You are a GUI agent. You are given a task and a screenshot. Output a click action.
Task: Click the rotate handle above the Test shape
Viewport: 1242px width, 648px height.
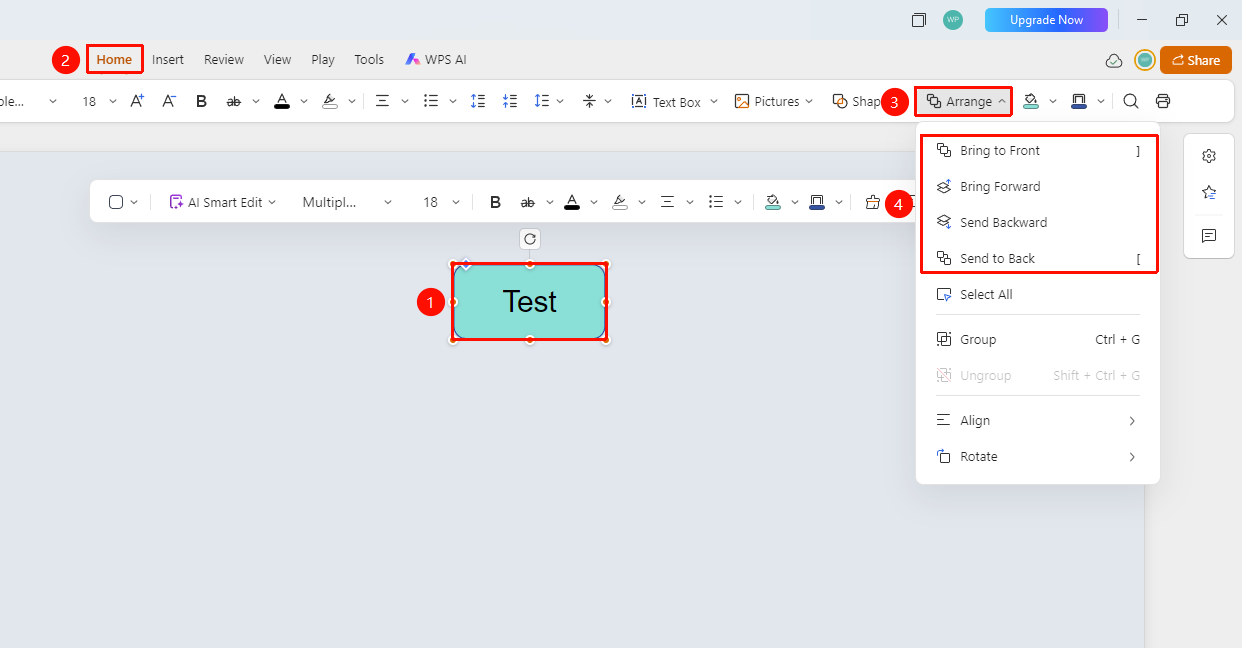coord(530,239)
